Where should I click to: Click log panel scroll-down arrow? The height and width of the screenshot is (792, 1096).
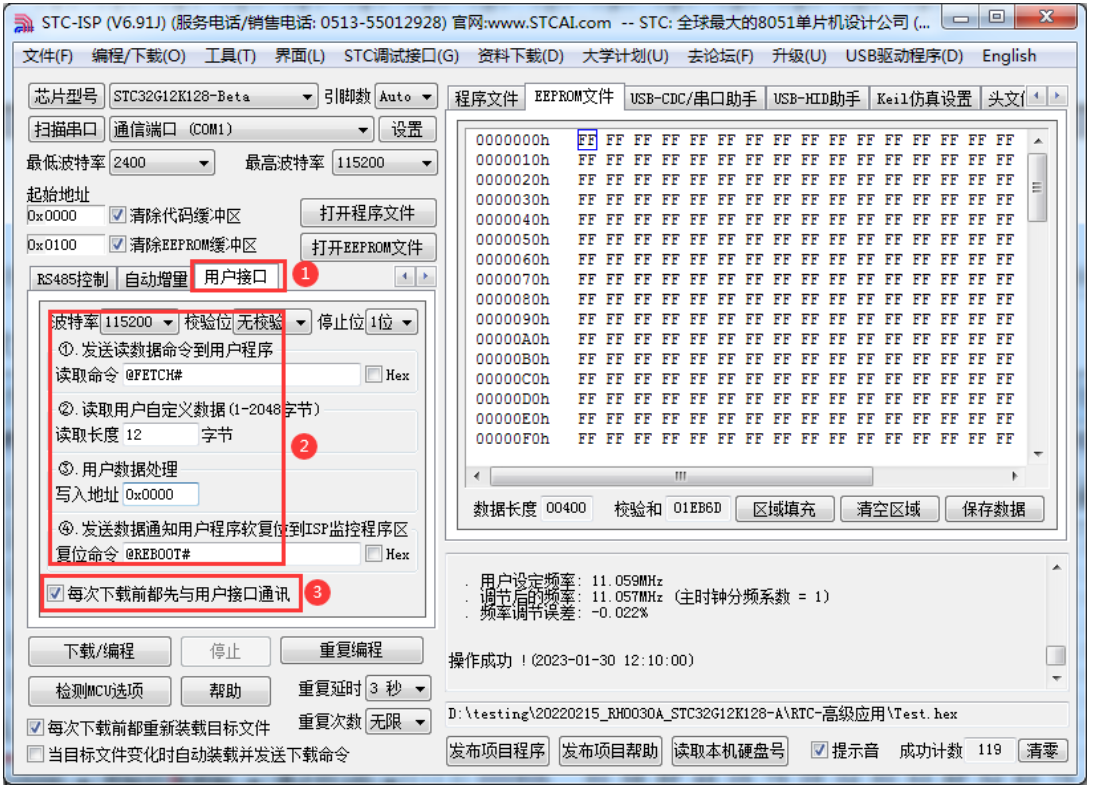point(1056,678)
